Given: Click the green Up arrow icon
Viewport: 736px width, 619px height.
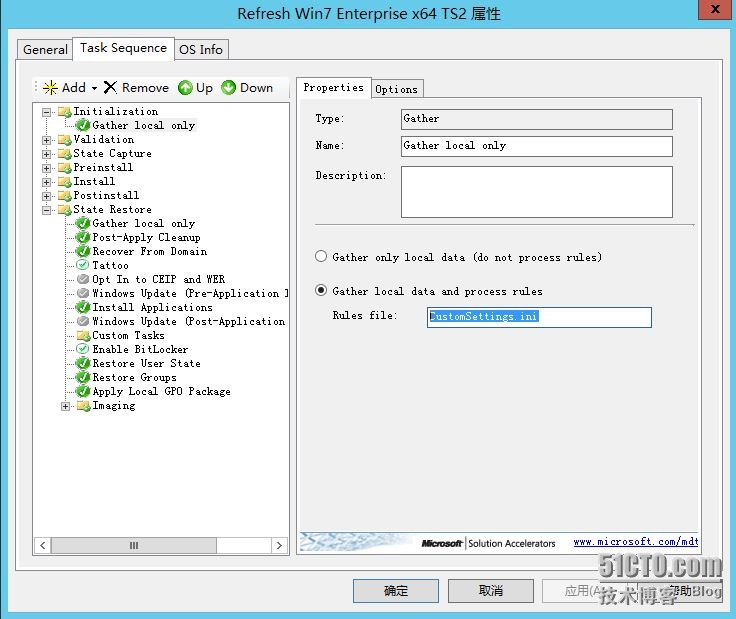Looking at the screenshot, I should click(185, 87).
